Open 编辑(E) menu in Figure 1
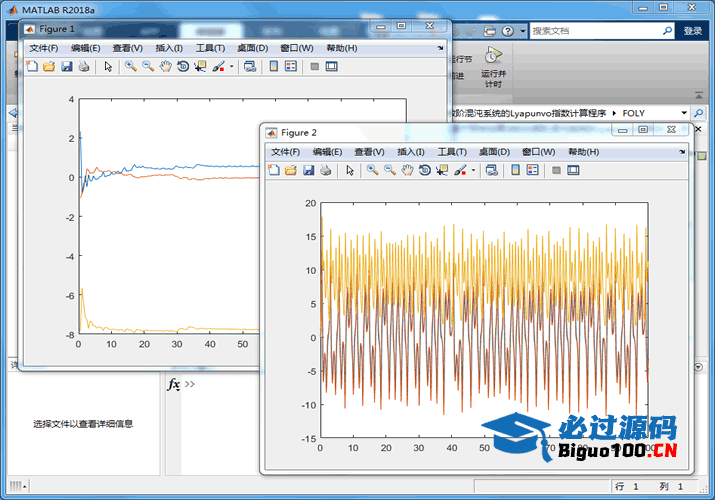The image size is (715, 500). [86, 48]
